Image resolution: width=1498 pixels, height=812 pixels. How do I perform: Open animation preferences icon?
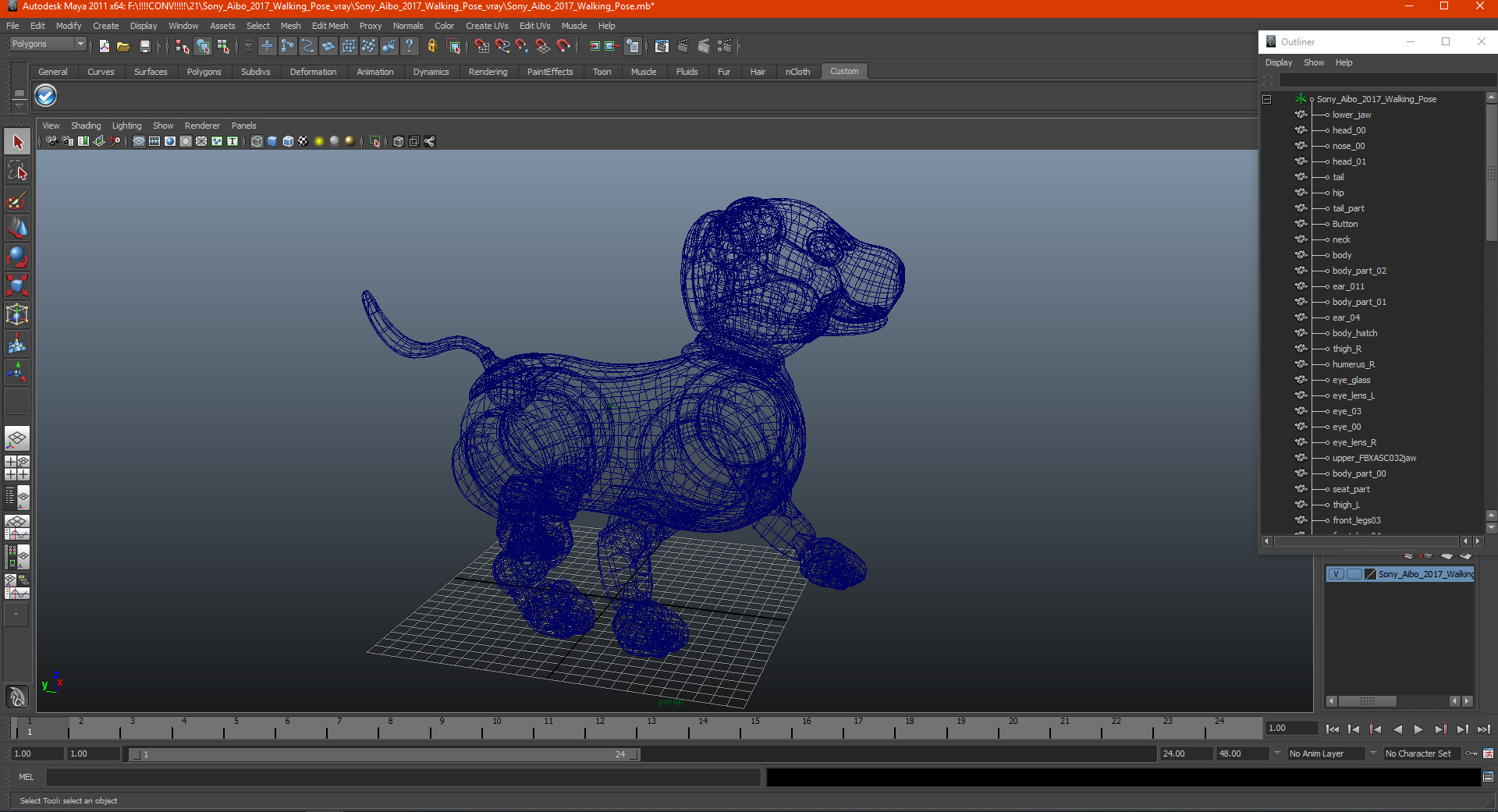(1488, 753)
